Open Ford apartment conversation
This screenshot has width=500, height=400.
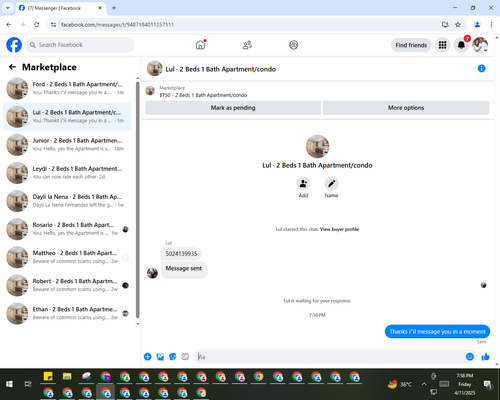pyautogui.click(x=68, y=89)
